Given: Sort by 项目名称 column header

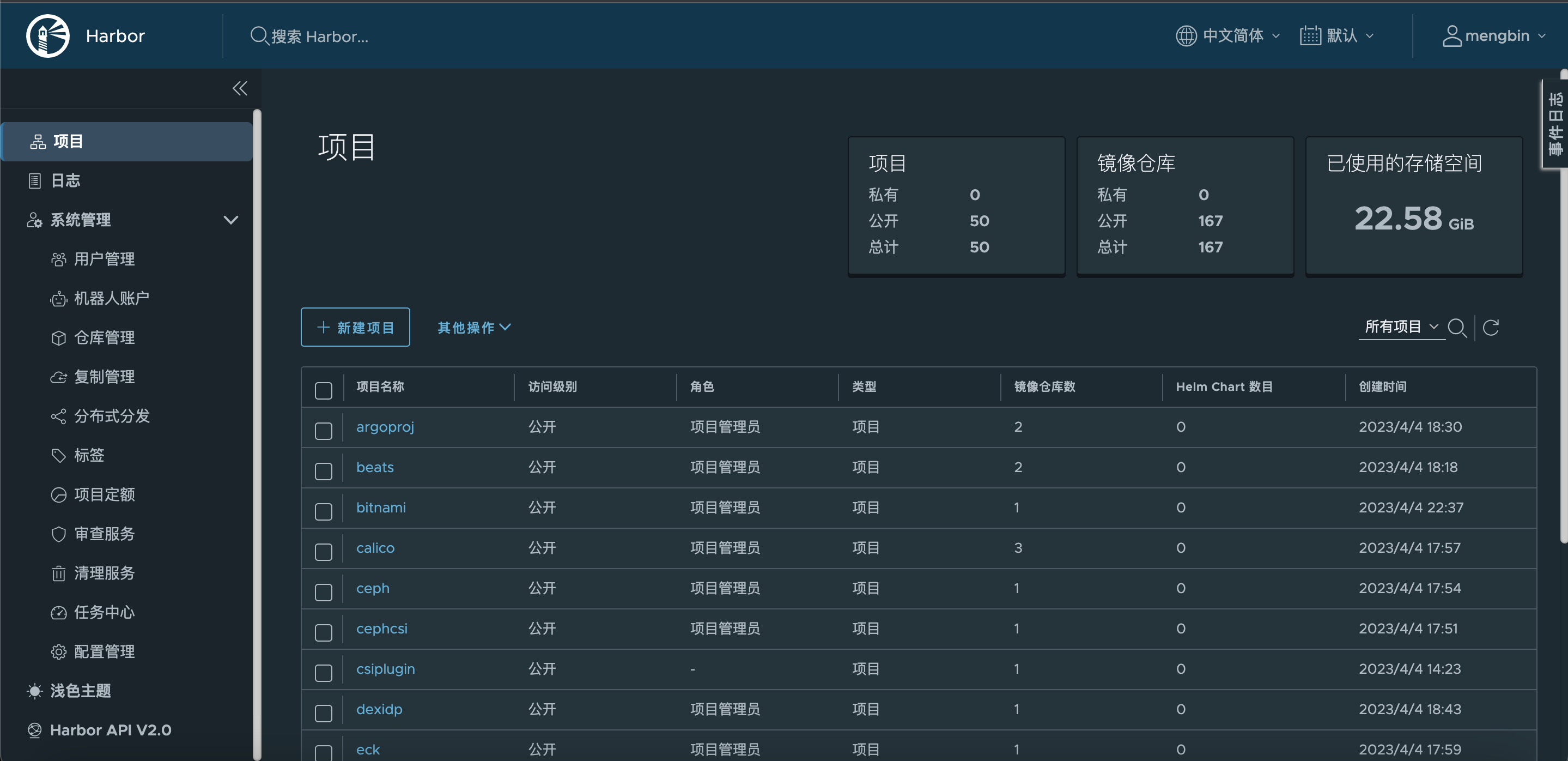Looking at the screenshot, I should click(x=380, y=386).
